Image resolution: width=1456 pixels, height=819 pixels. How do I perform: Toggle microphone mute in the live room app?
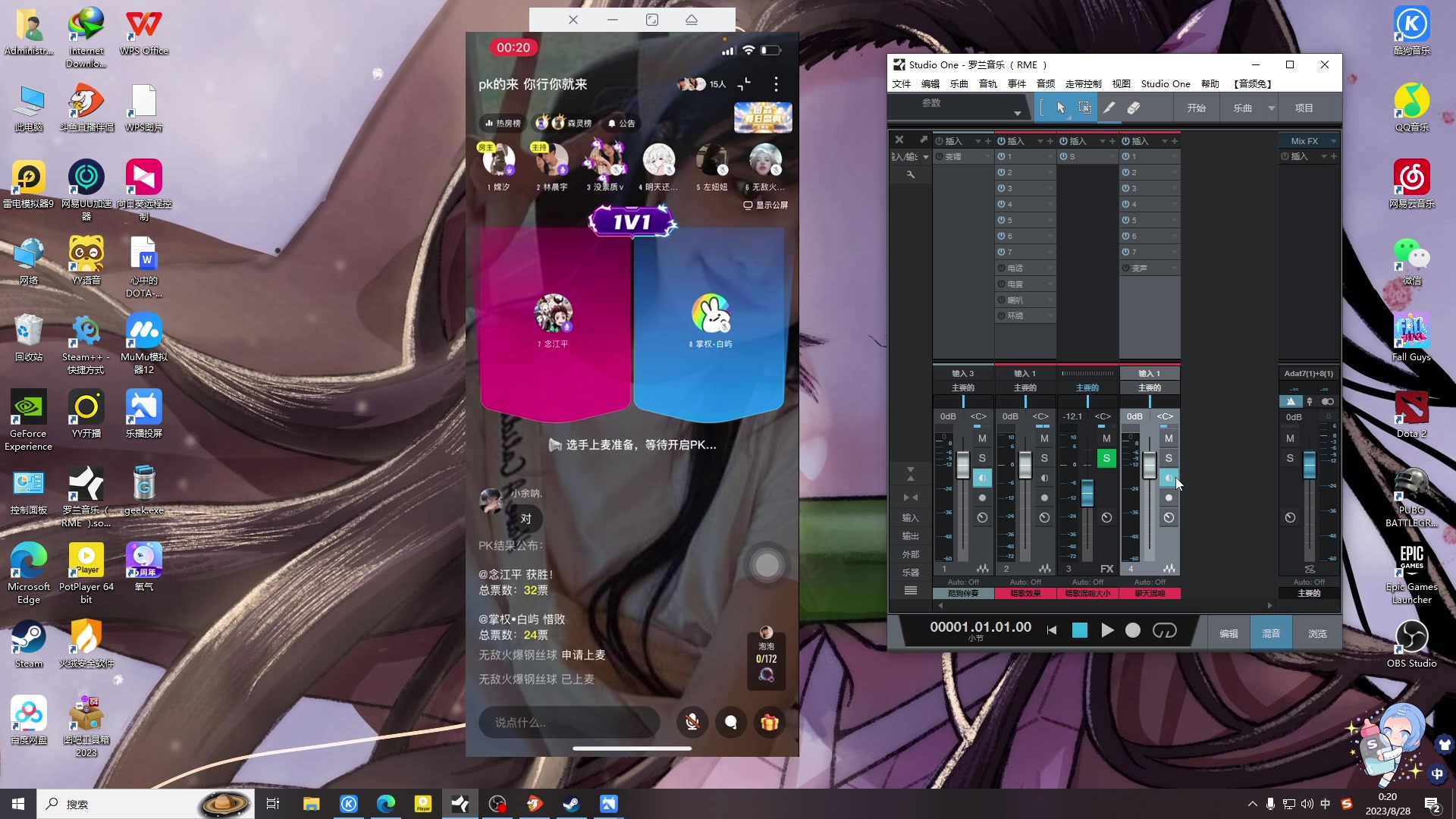click(692, 723)
